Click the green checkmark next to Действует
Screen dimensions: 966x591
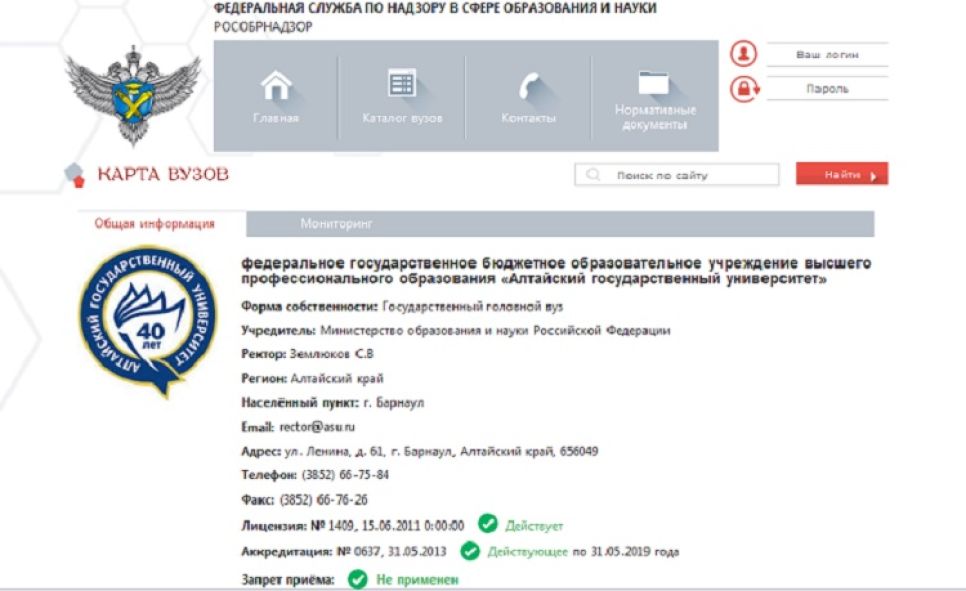click(x=487, y=524)
